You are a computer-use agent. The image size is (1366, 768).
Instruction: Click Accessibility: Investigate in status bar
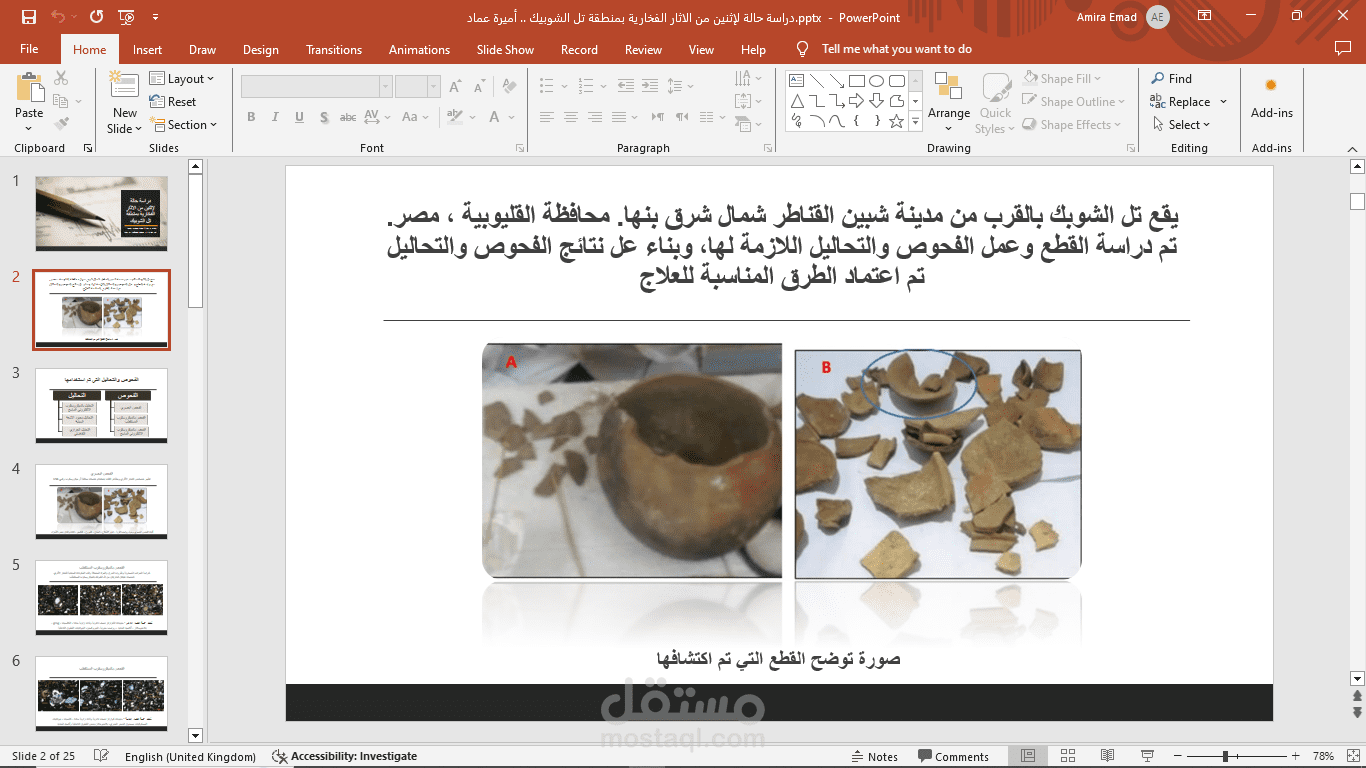coord(345,756)
